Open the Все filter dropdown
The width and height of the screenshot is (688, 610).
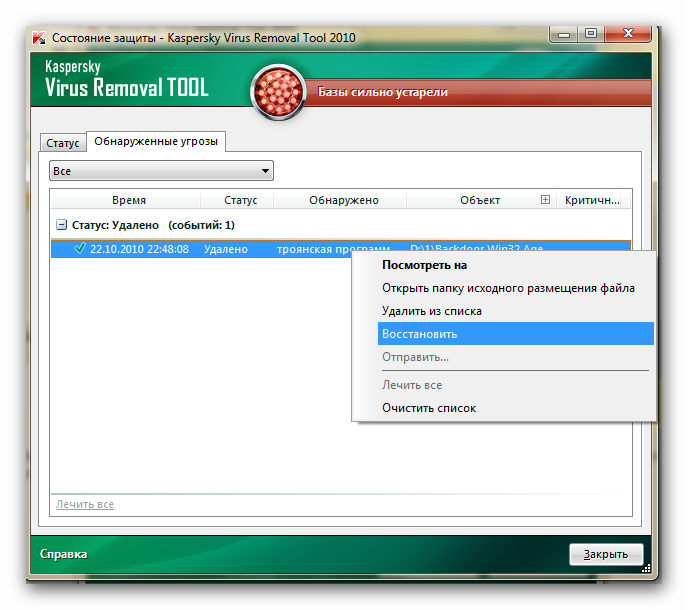161,171
